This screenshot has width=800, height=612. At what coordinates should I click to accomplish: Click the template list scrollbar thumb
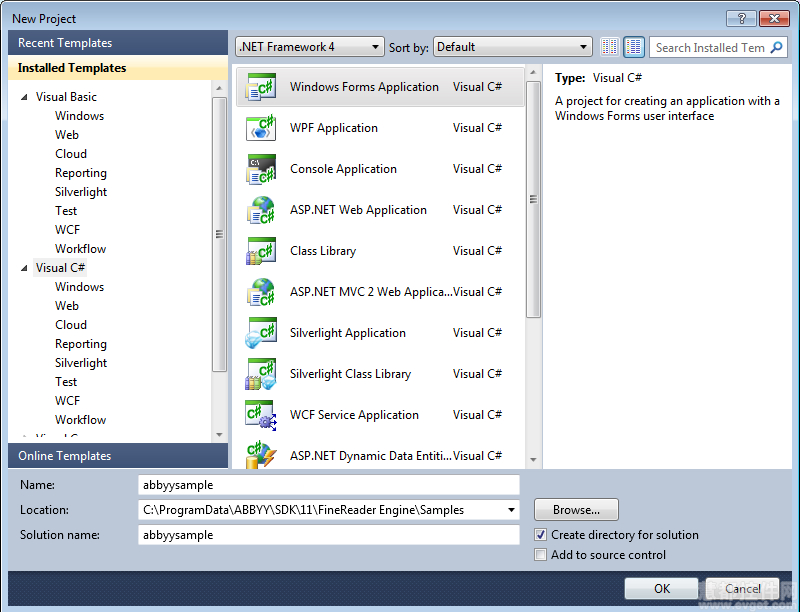tap(533, 199)
